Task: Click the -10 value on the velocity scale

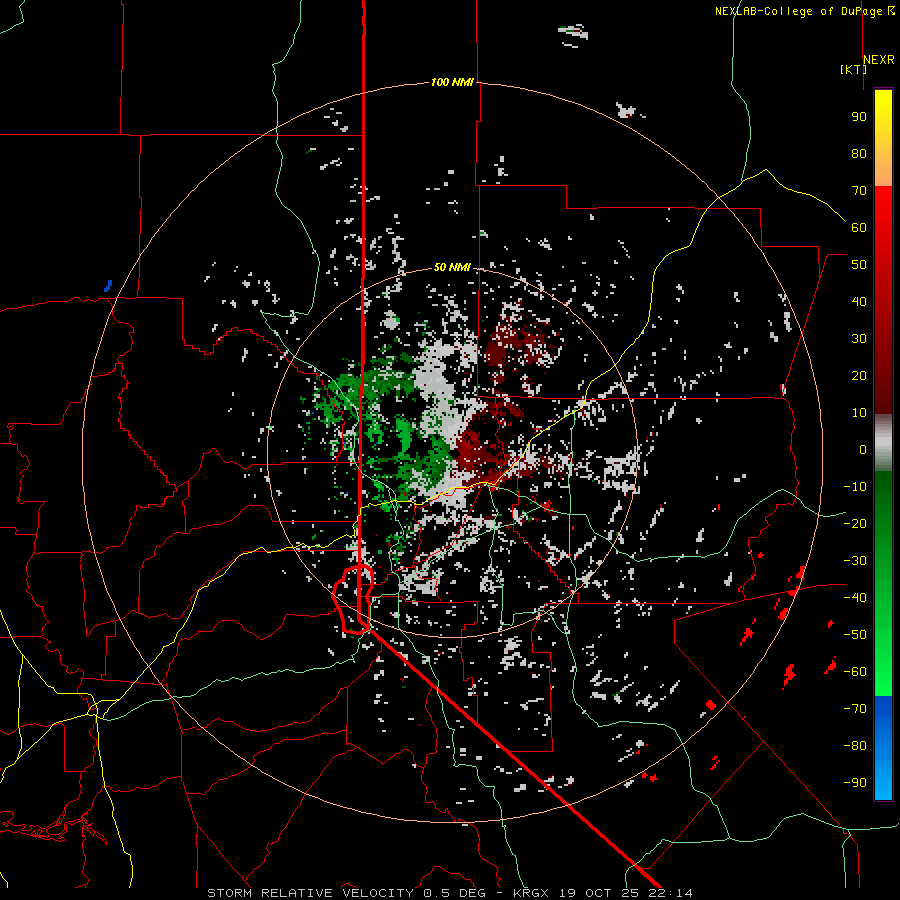Action: 855,487
